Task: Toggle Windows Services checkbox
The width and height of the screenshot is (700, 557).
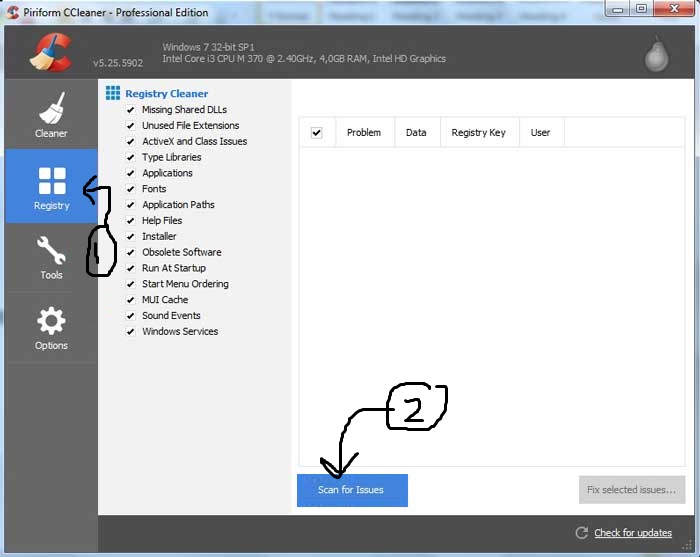Action: 130,332
